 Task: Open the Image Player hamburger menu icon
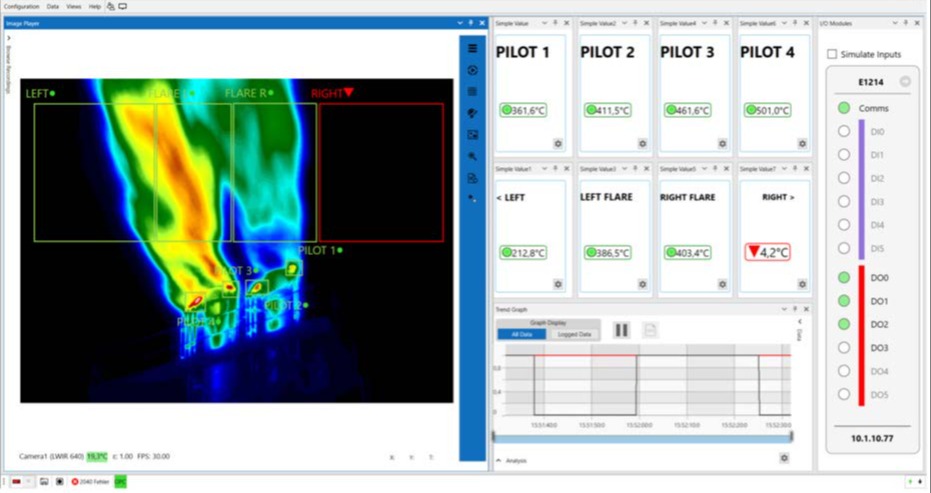click(473, 49)
